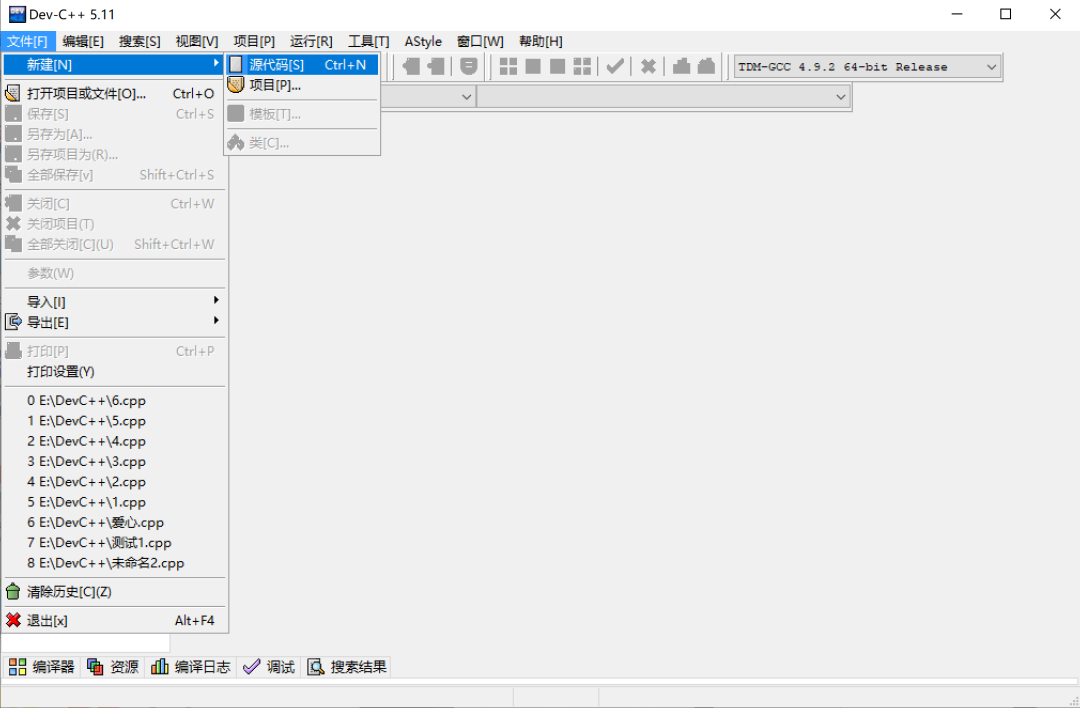Open the AStyle menu
Viewport: 1080px width, 708px height.
click(x=423, y=41)
